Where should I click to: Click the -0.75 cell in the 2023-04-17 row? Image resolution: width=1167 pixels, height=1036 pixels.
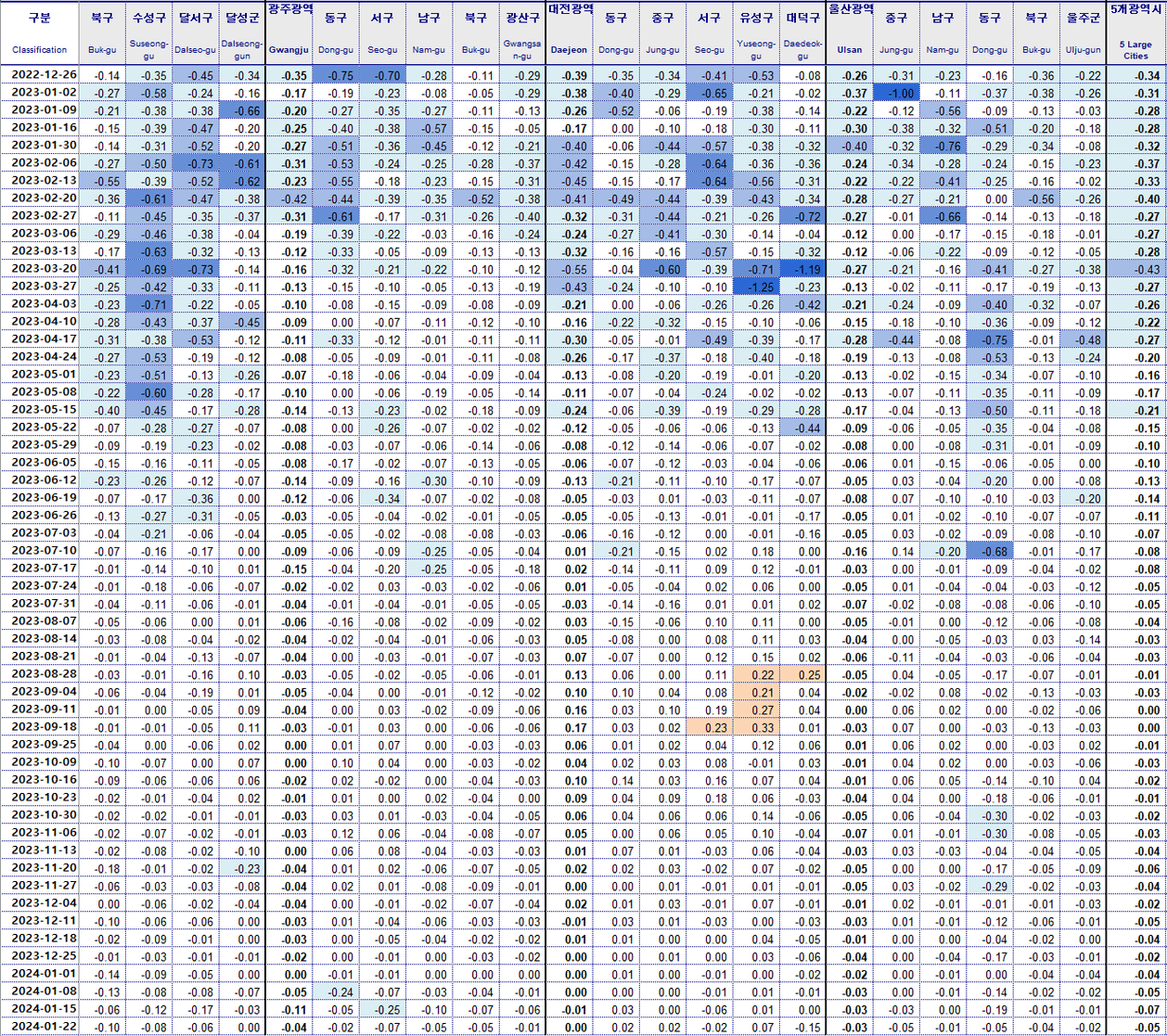pos(989,339)
